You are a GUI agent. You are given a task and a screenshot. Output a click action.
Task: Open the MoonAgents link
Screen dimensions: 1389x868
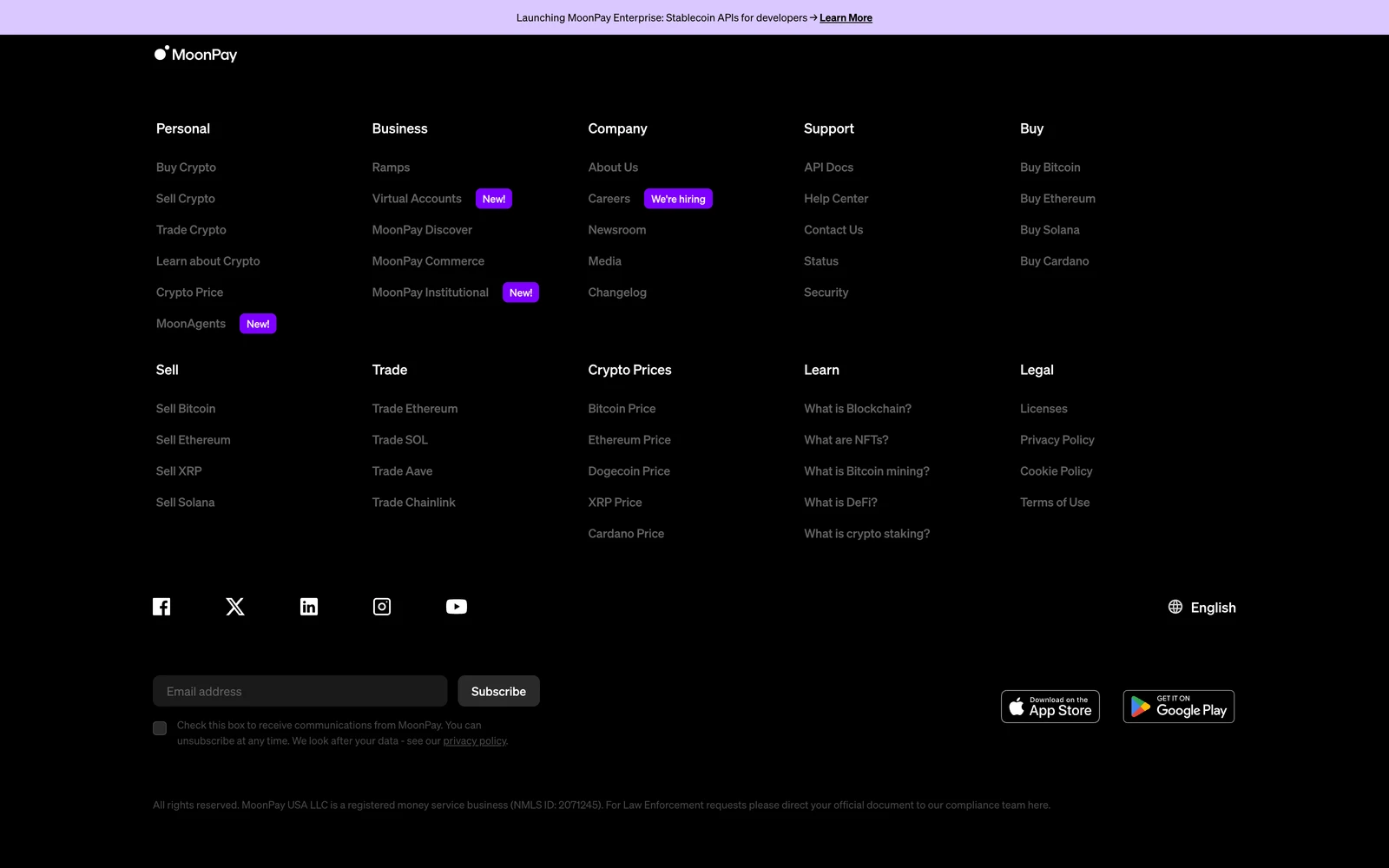191,324
